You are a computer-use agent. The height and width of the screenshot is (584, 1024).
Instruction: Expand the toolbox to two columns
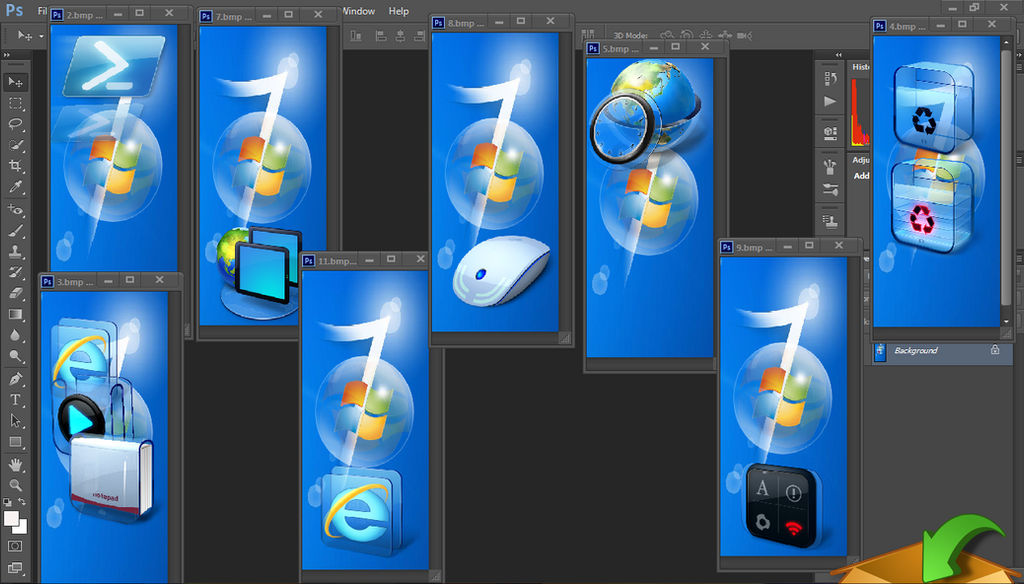[x=7, y=55]
